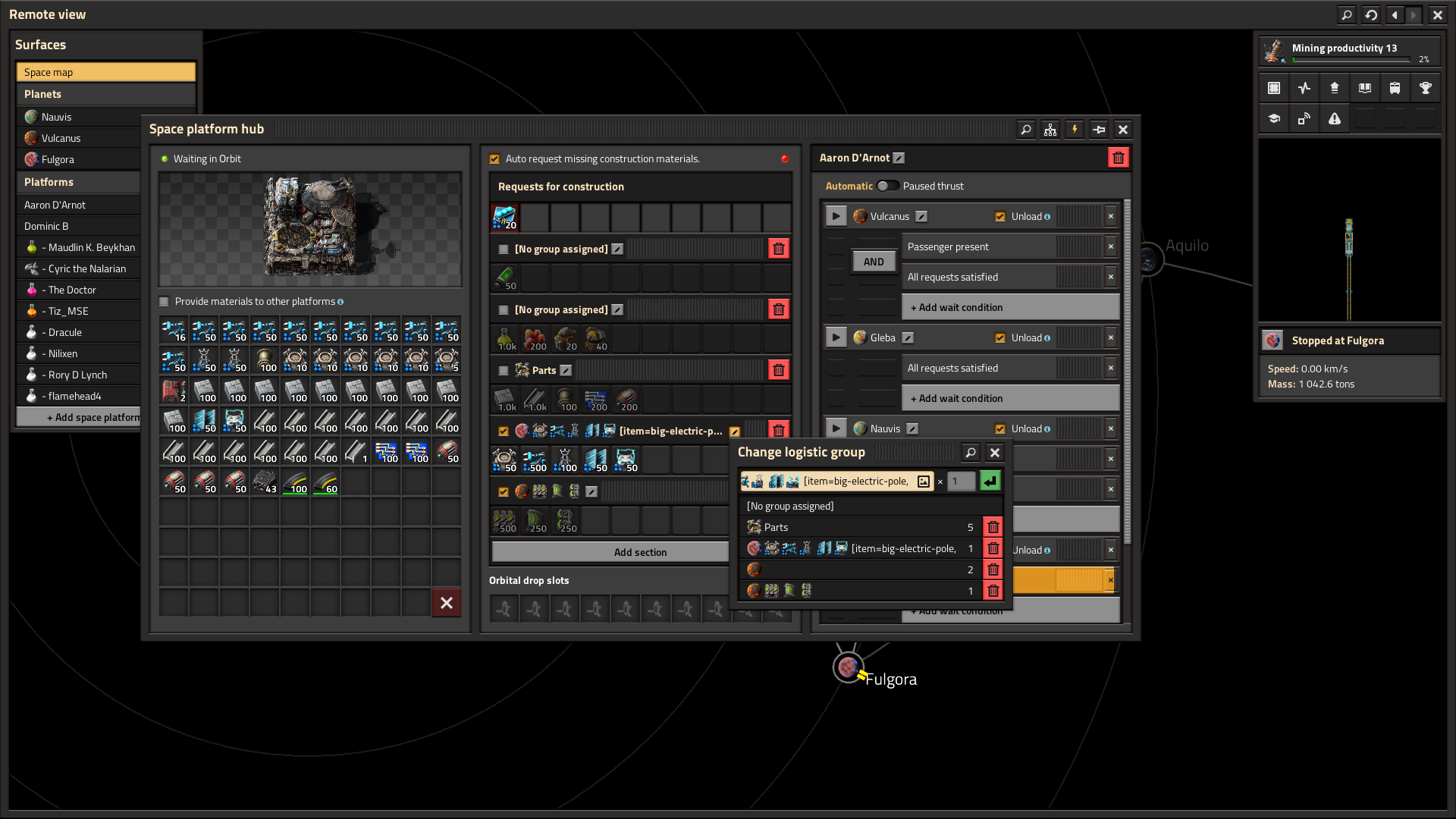
Task: Switch the AND condition comparator
Action: tap(874, 262)
